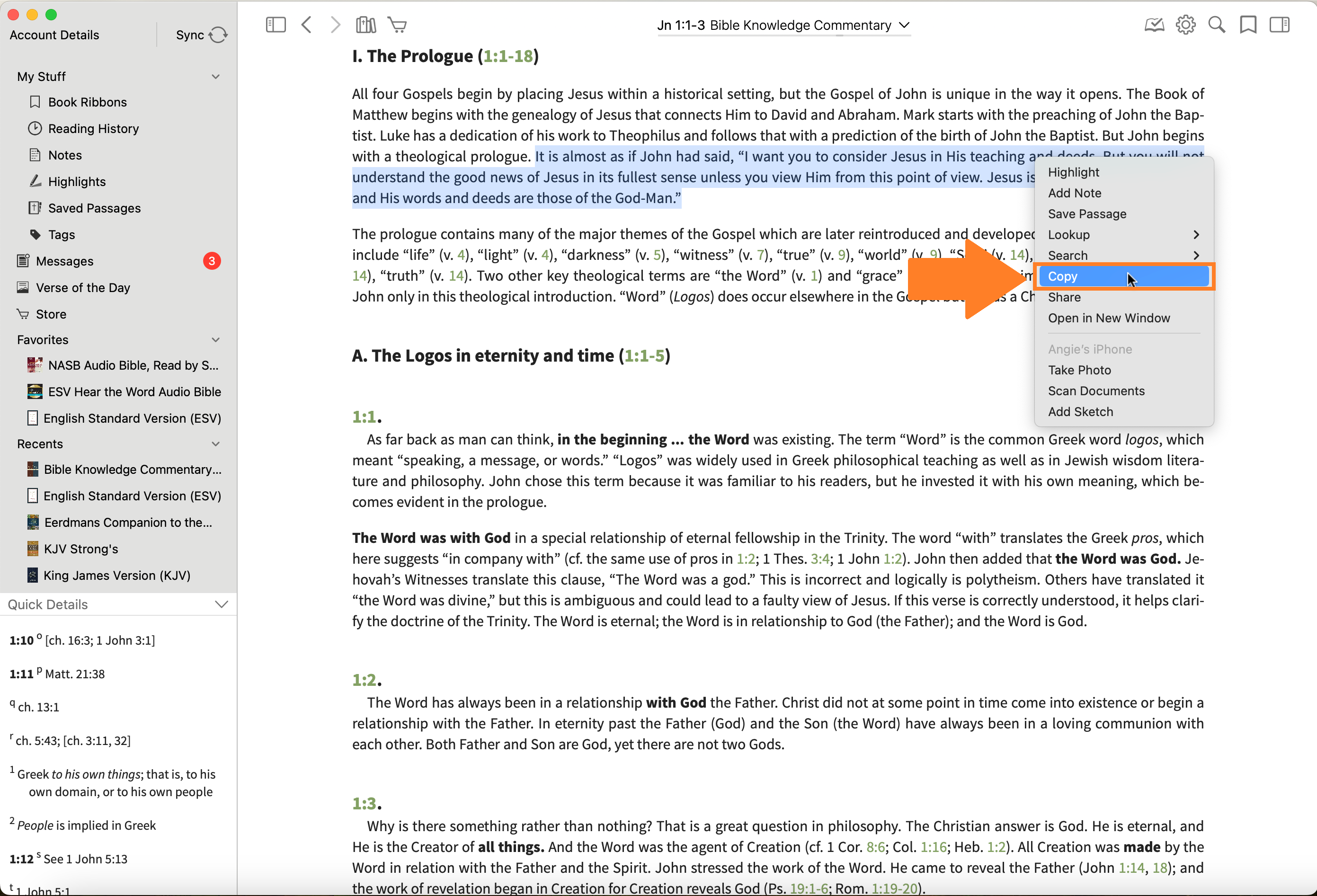1317x896 pixels.
Task: Collapse the Recents section
Action: (x=216, y=444)
